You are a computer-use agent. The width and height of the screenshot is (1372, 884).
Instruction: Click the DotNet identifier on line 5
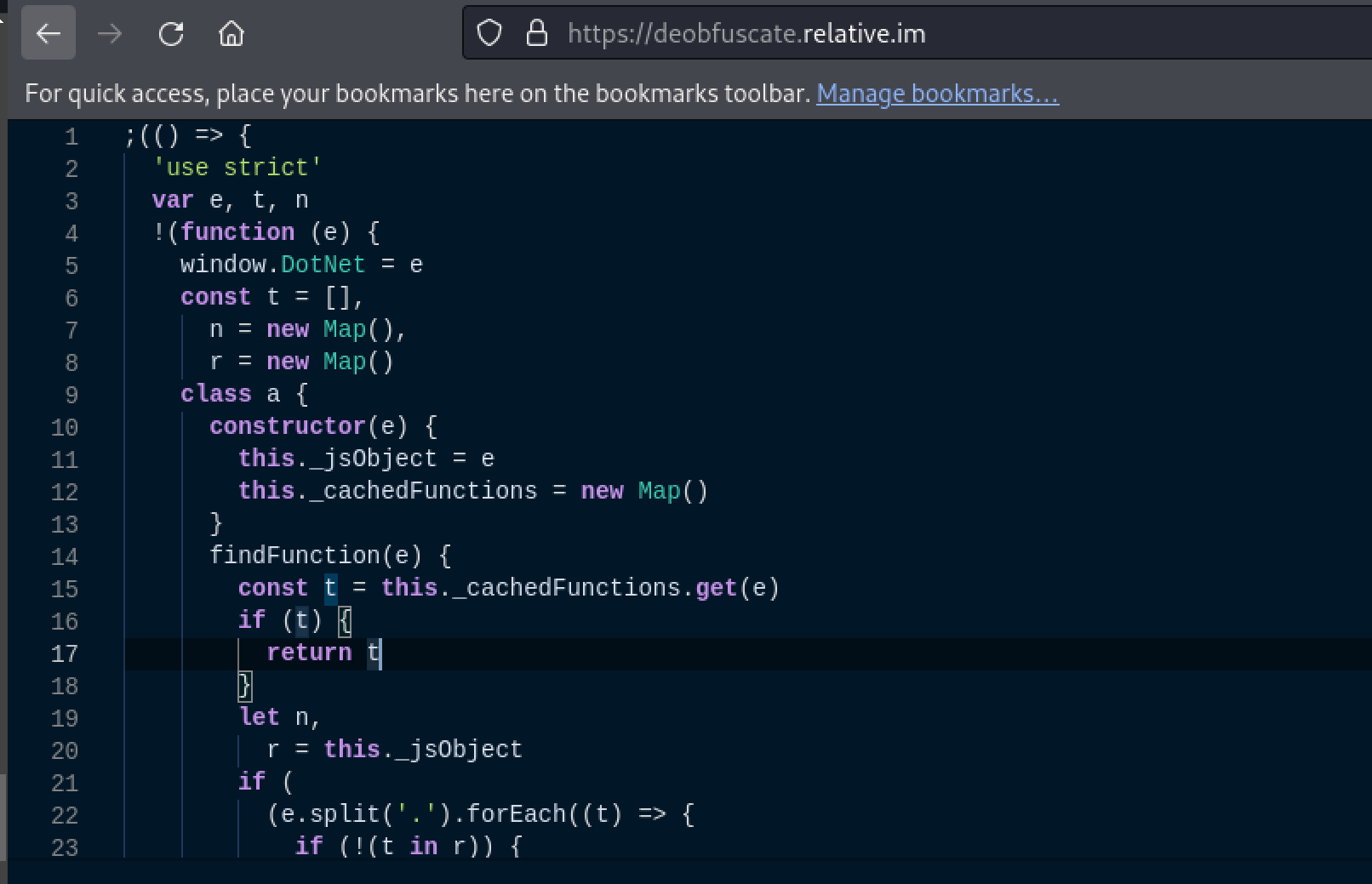point(323,265)
